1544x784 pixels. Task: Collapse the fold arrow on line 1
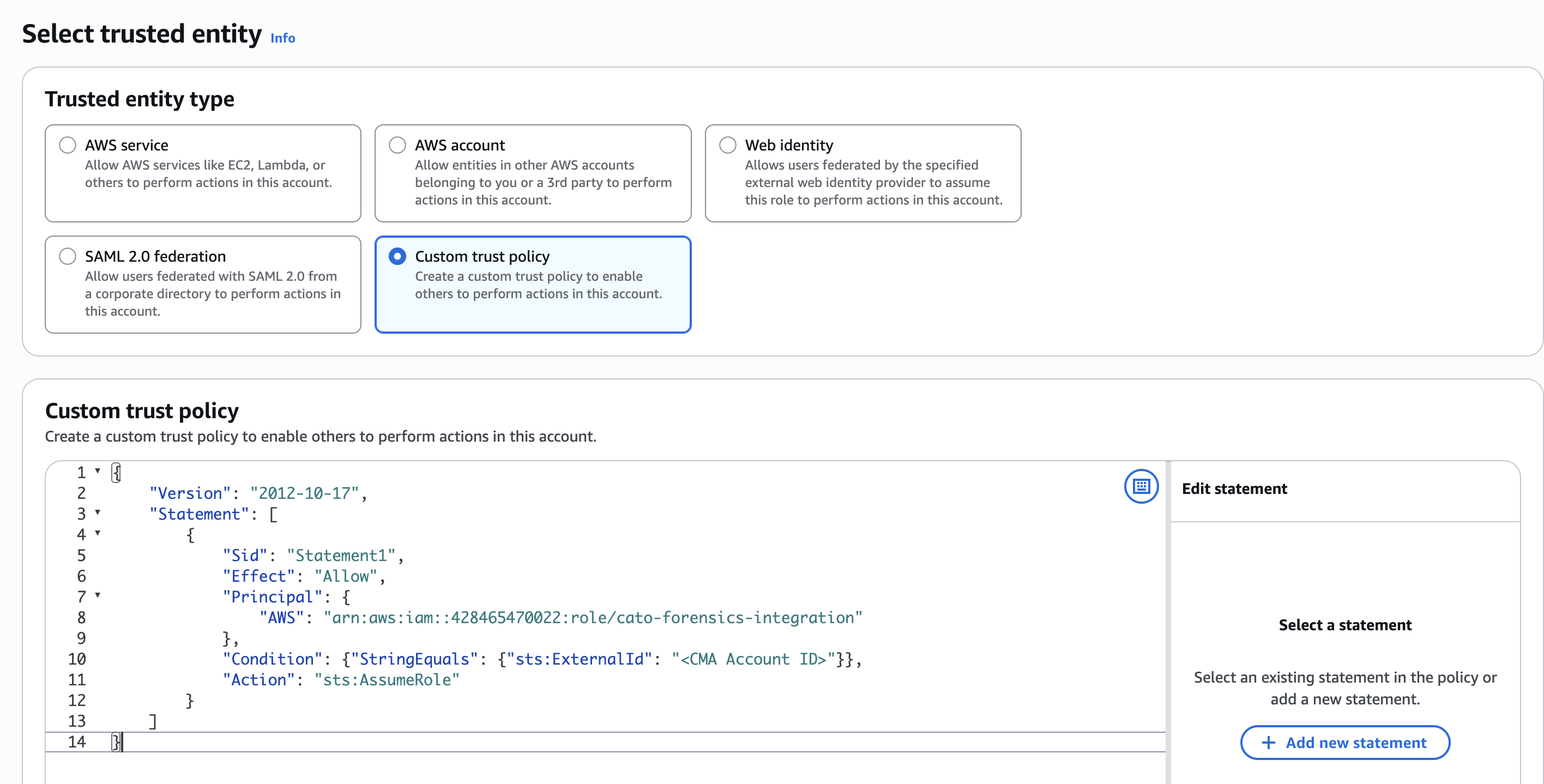(98, 472)
